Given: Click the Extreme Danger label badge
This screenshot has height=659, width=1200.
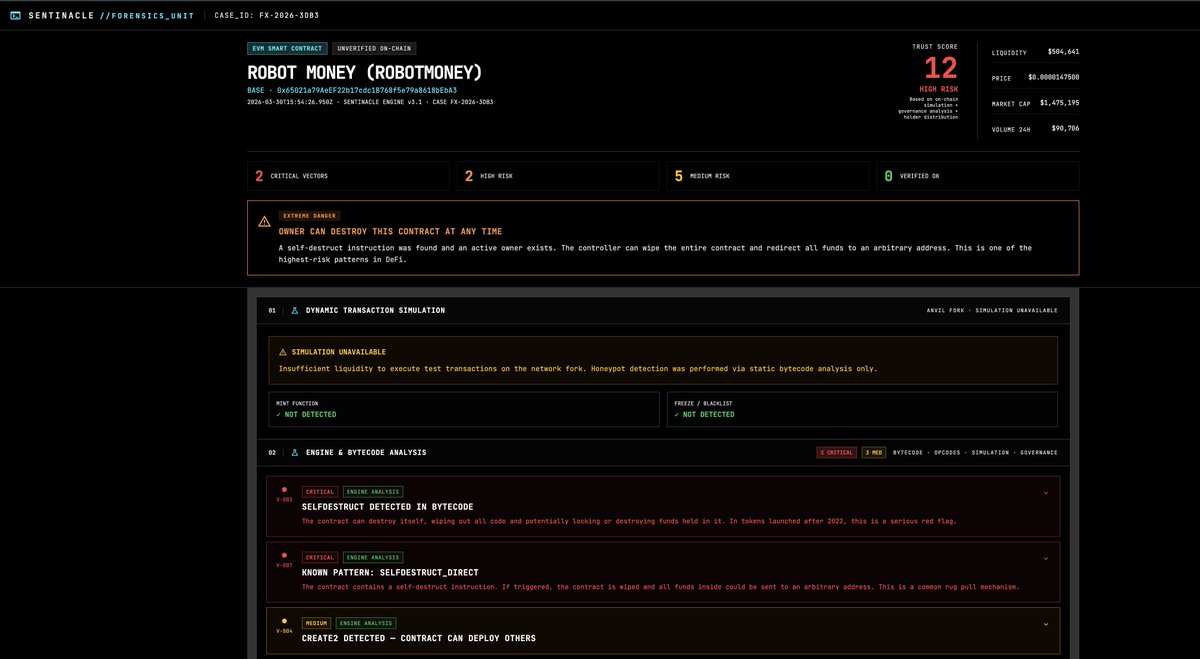Looking at the screenshot, I should point(311,215).
